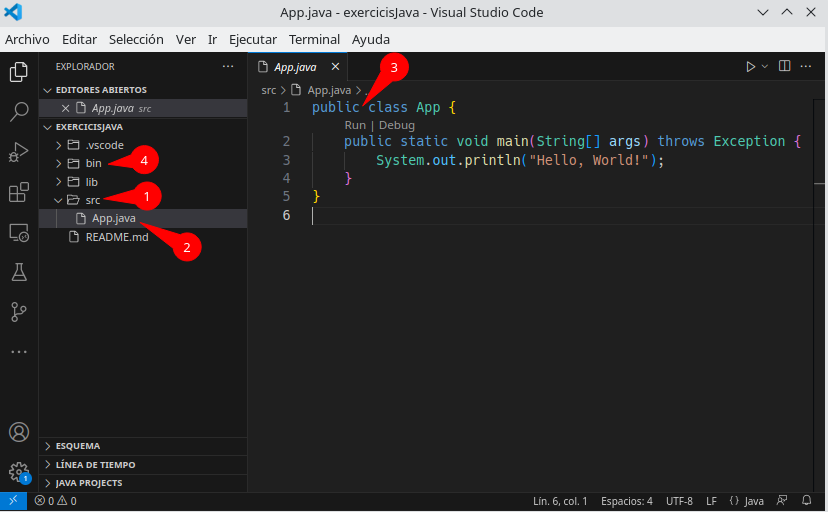
Task: Open the Accounts icon
Action: click(19, 432)
